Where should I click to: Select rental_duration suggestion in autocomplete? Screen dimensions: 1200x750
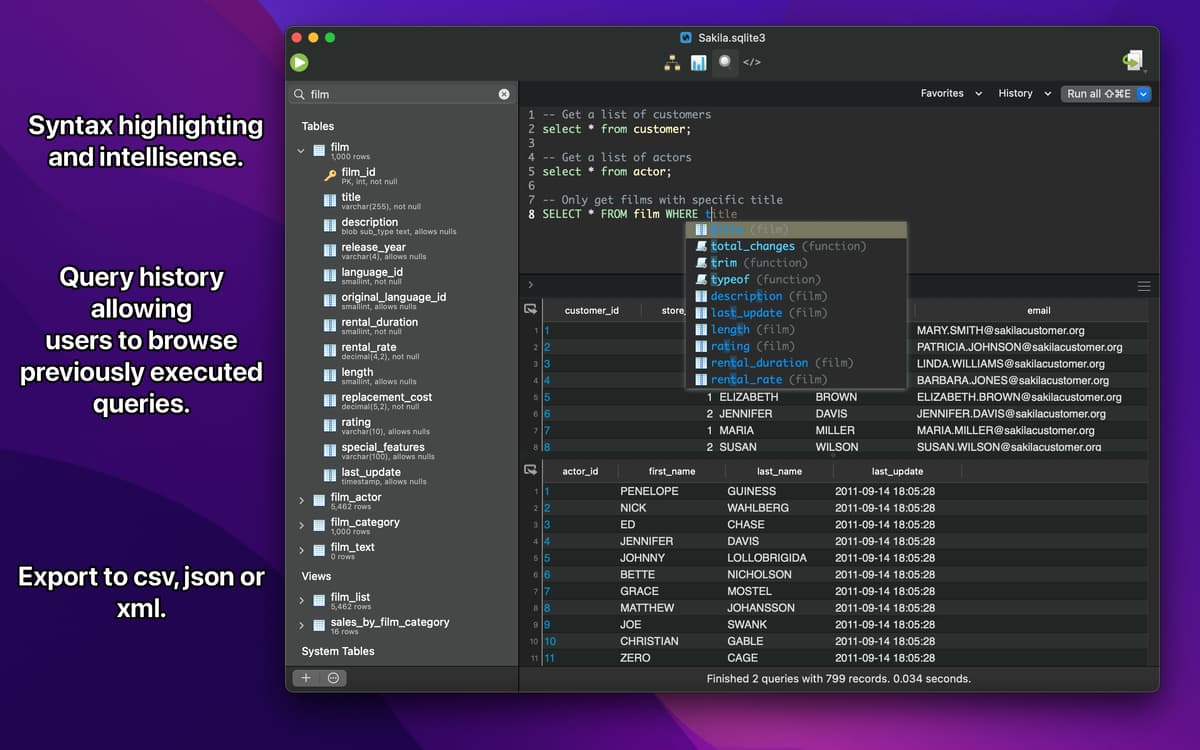point(759,363)
